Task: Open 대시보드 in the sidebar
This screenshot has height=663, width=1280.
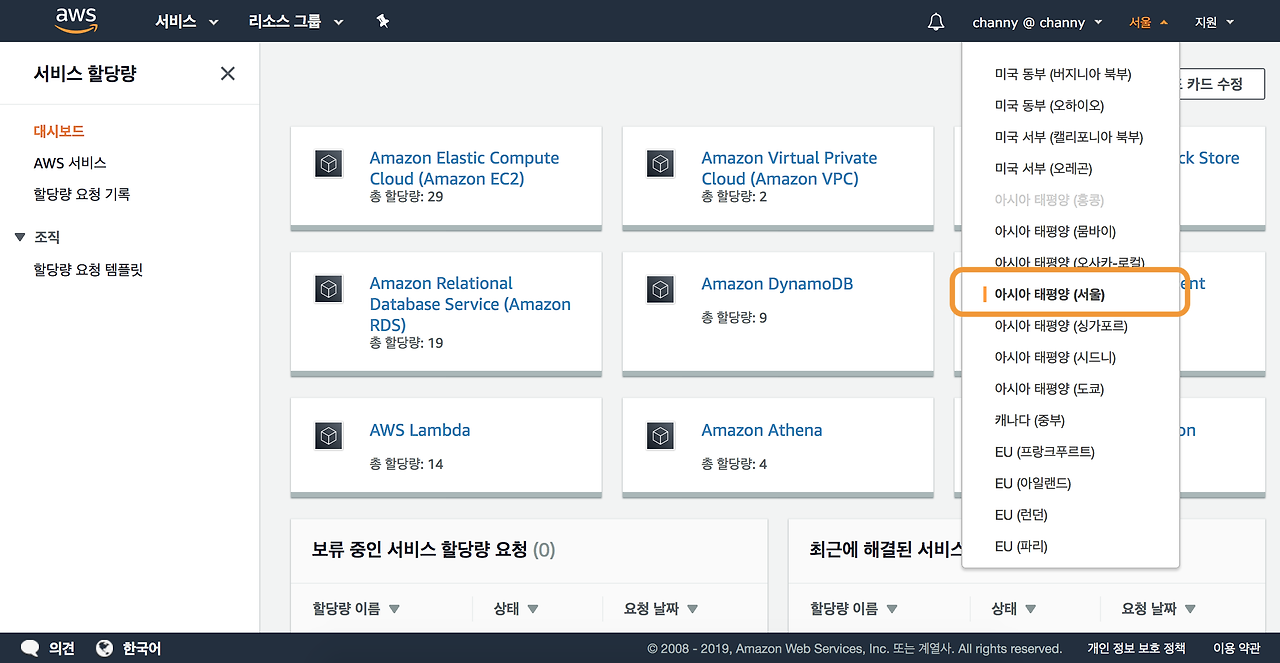Action: 59,131
